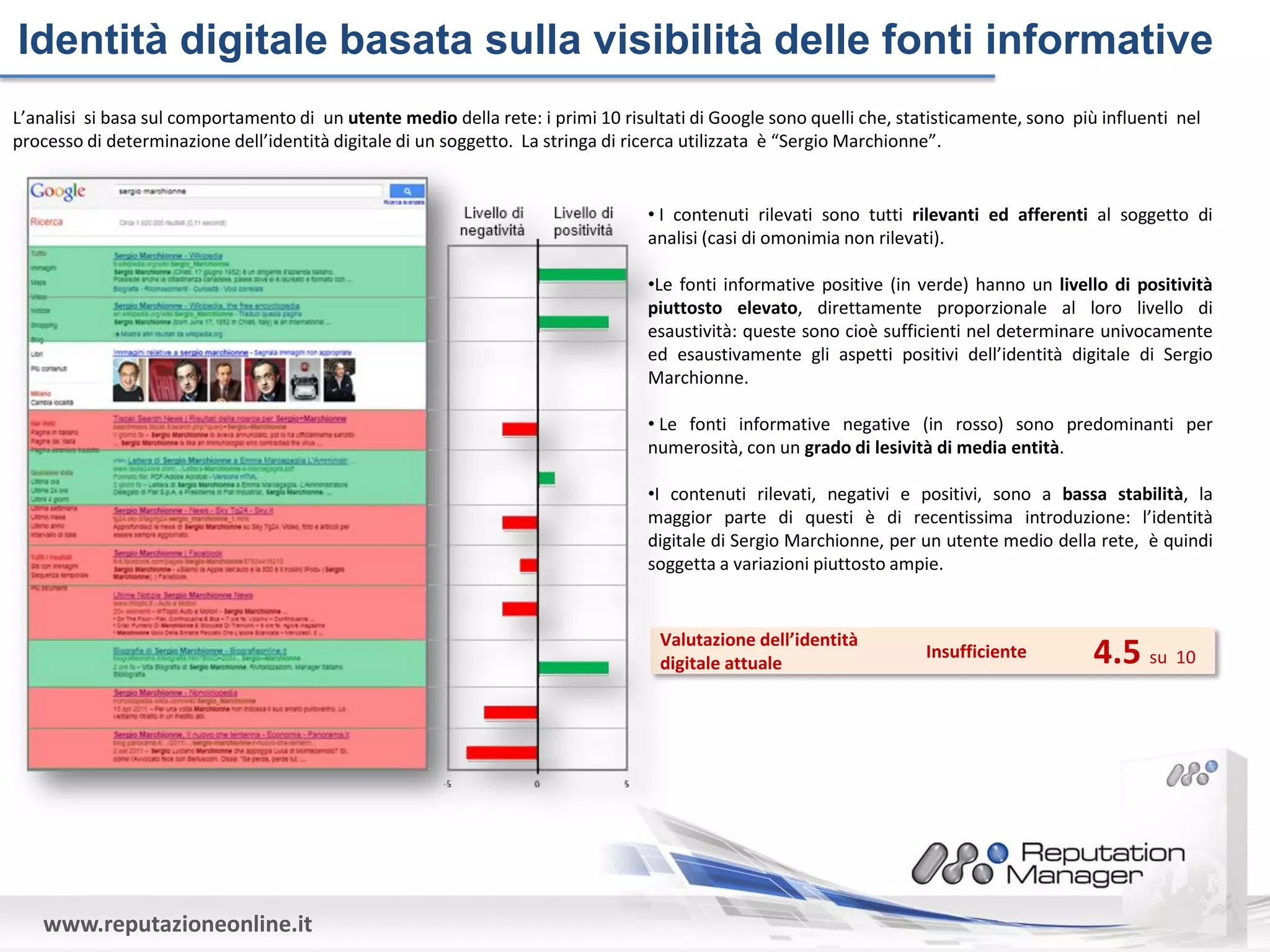Viewport: 1270px width, 952px height.
Task: Select third image thumbnail of man in suit
Action: pos(225,380)
